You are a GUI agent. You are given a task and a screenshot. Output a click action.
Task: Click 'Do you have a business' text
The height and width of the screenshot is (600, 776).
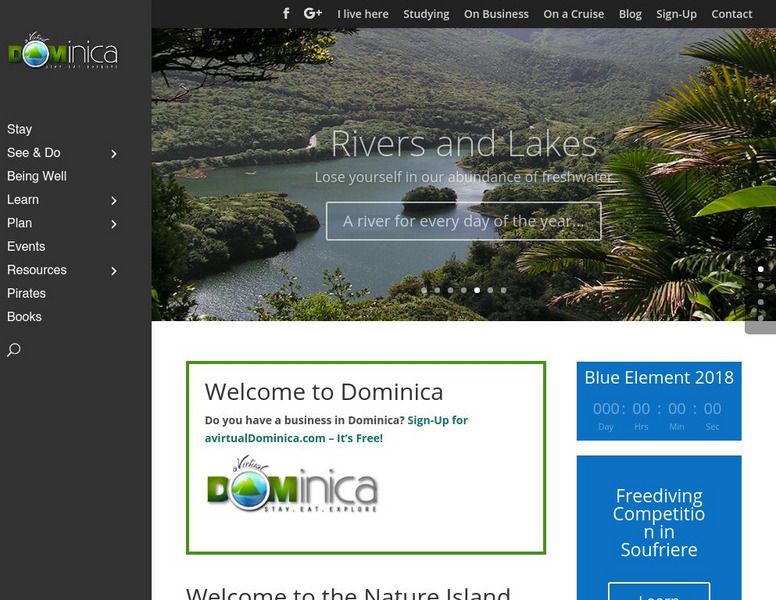tap(304, 420)
